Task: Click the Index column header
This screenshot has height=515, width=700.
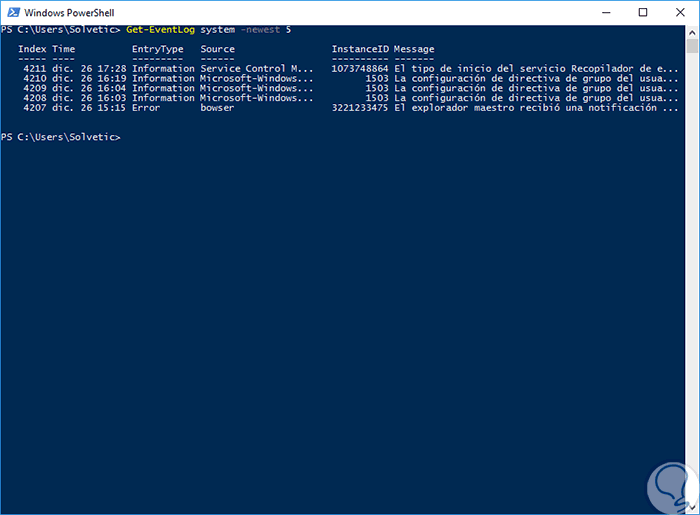Action: point(32,49)
